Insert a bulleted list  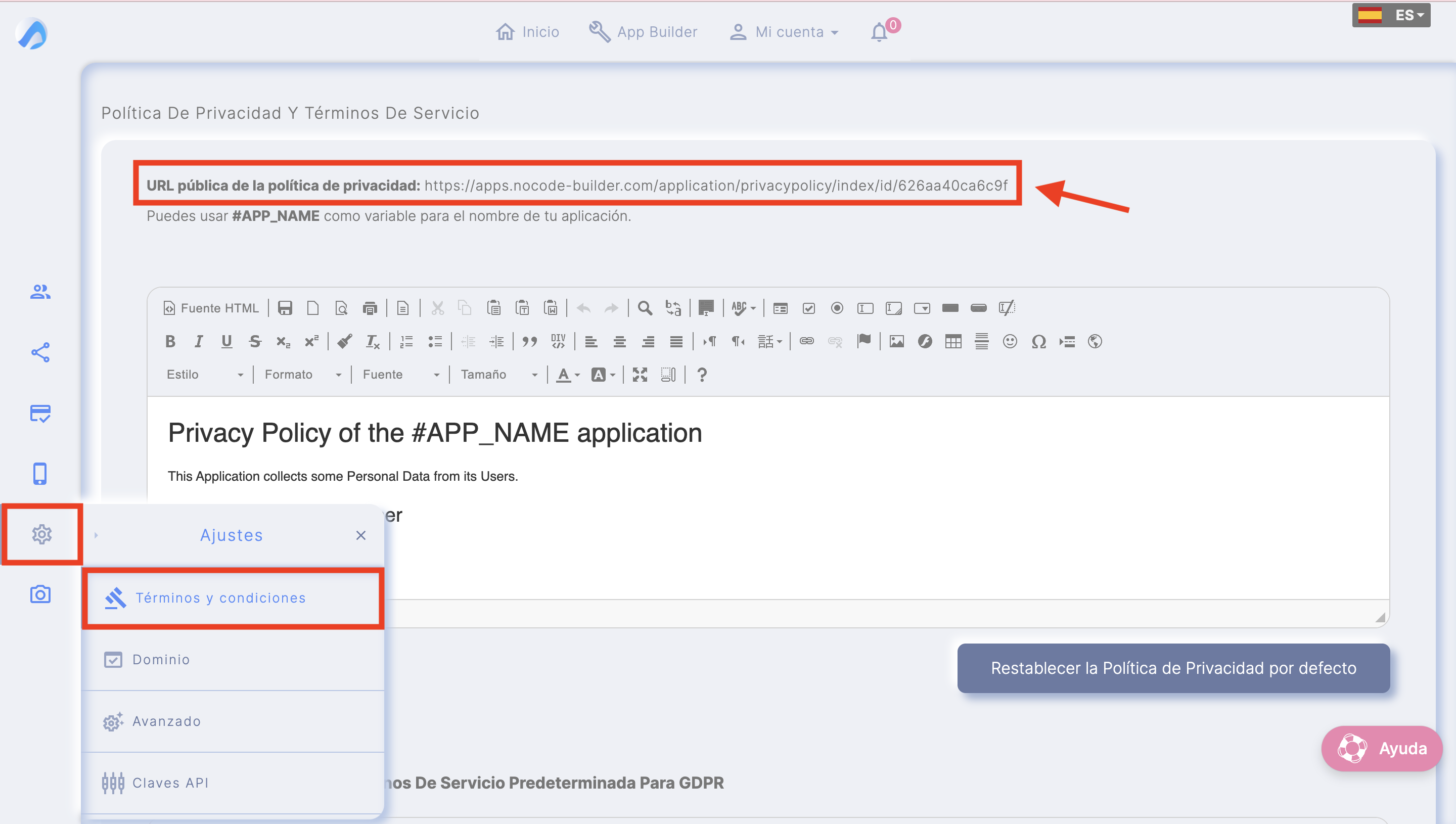click(x=435, y=341)
